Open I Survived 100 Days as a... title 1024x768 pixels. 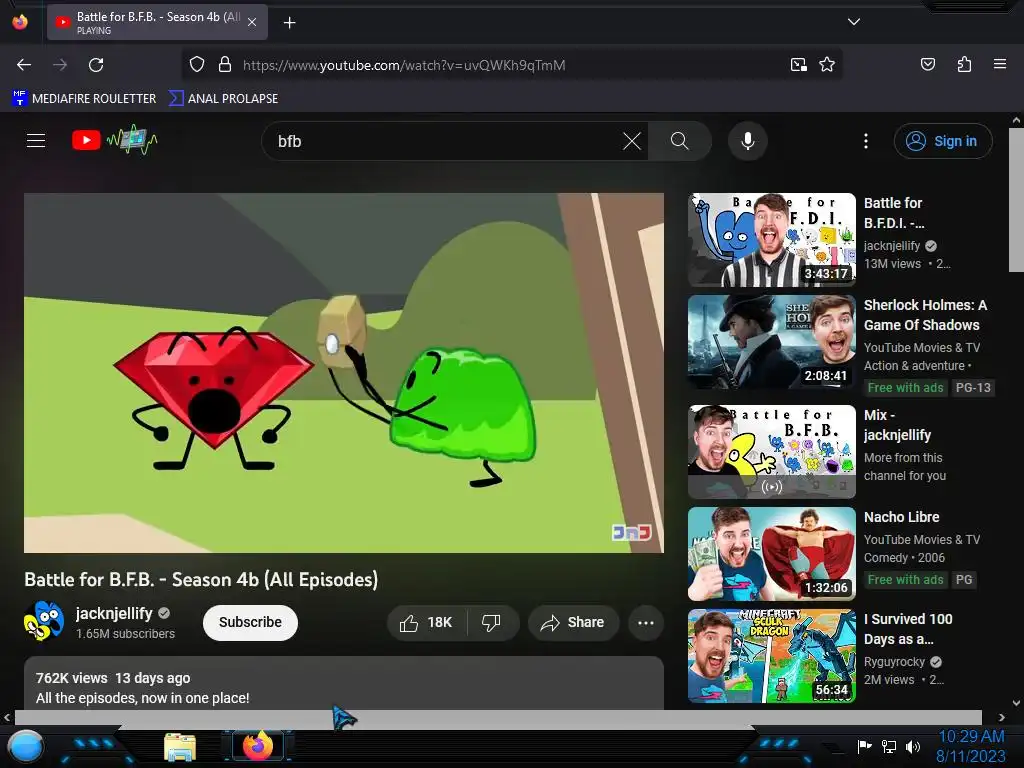point(908,629)
